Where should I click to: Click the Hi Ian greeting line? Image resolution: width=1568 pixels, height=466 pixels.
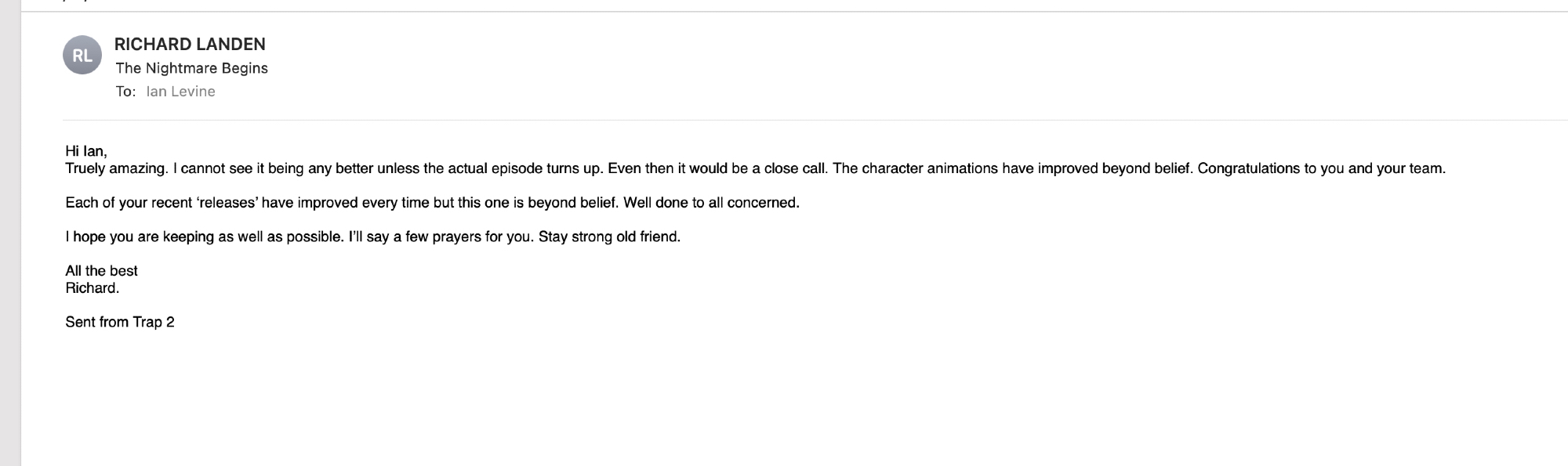click(86, 151)
